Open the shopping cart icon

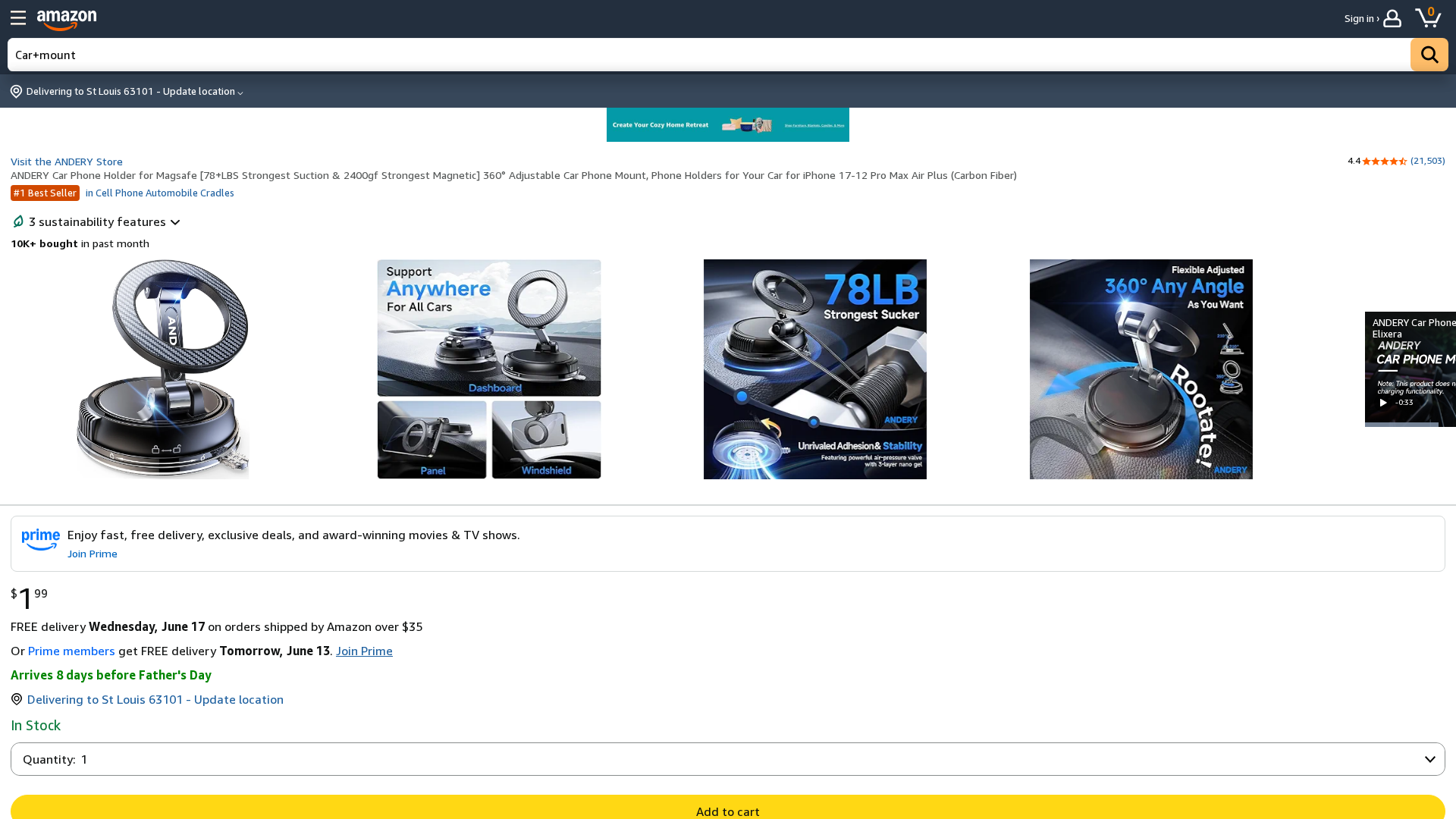click(1429, 17)
